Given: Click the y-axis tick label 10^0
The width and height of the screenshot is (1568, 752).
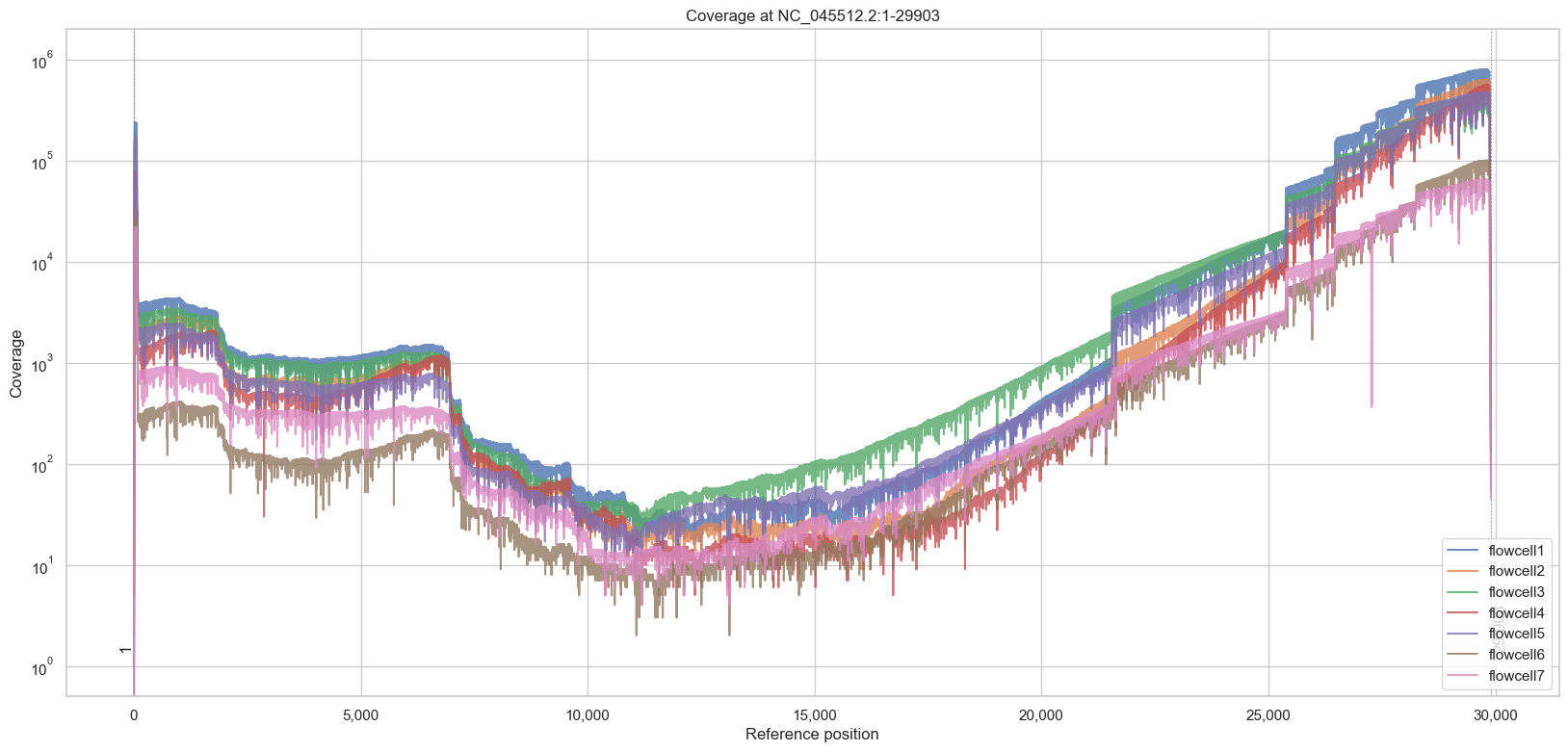Looking at the screenshot, I should click(x=44, y=666).
